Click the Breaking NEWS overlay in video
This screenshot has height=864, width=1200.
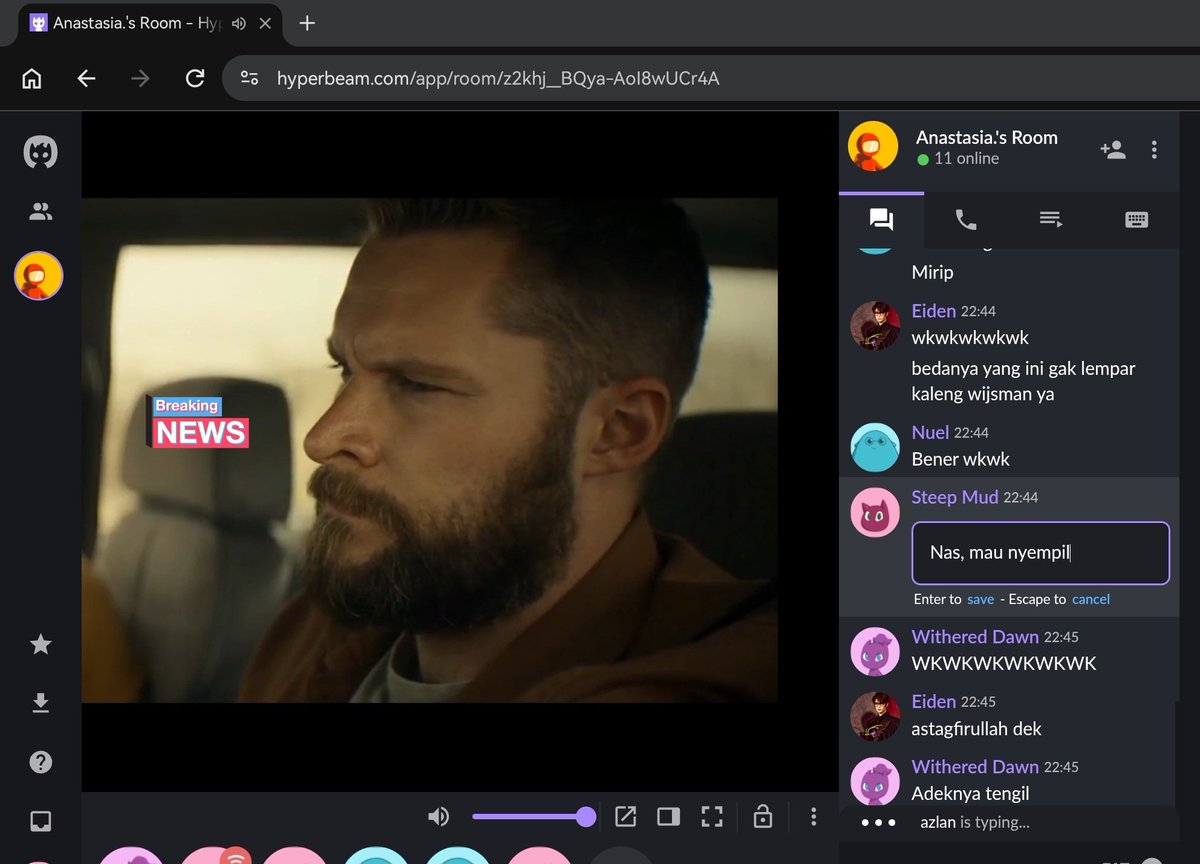199,421
